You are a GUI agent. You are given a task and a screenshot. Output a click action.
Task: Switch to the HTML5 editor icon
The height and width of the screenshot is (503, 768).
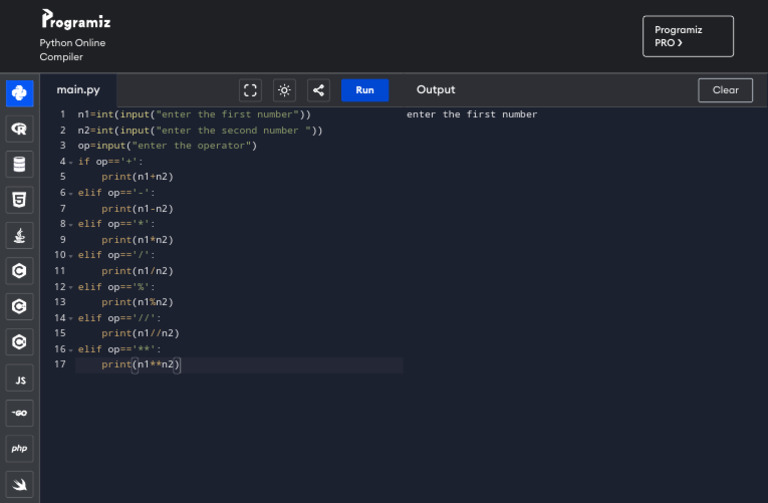[19, 200]
